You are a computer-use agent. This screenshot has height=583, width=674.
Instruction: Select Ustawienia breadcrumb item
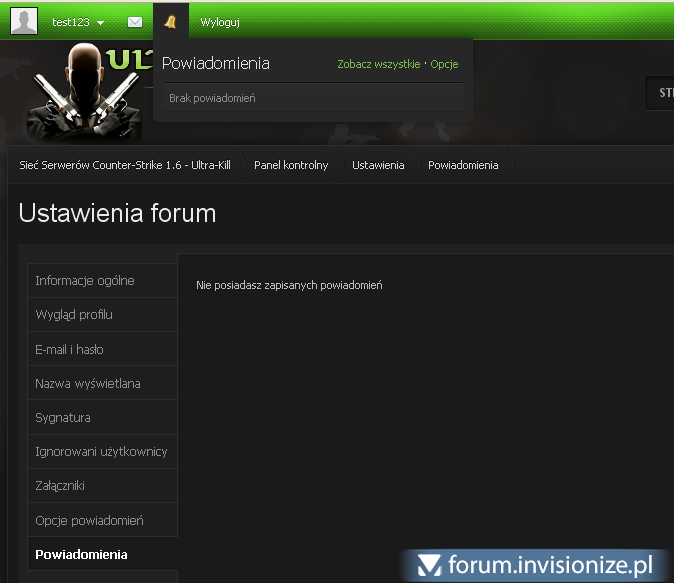click(x=378, y=165)
